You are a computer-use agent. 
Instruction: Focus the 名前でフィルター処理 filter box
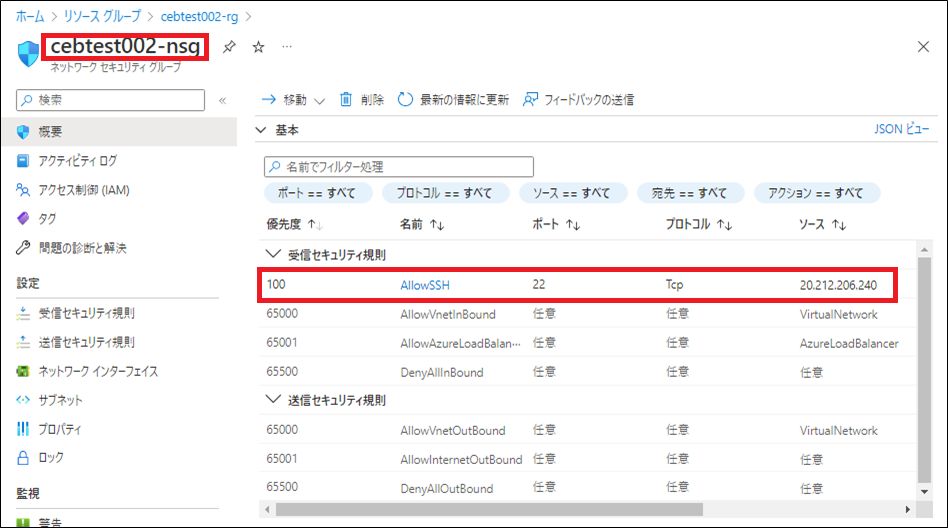pyautogui.click(x=399, y=166)
